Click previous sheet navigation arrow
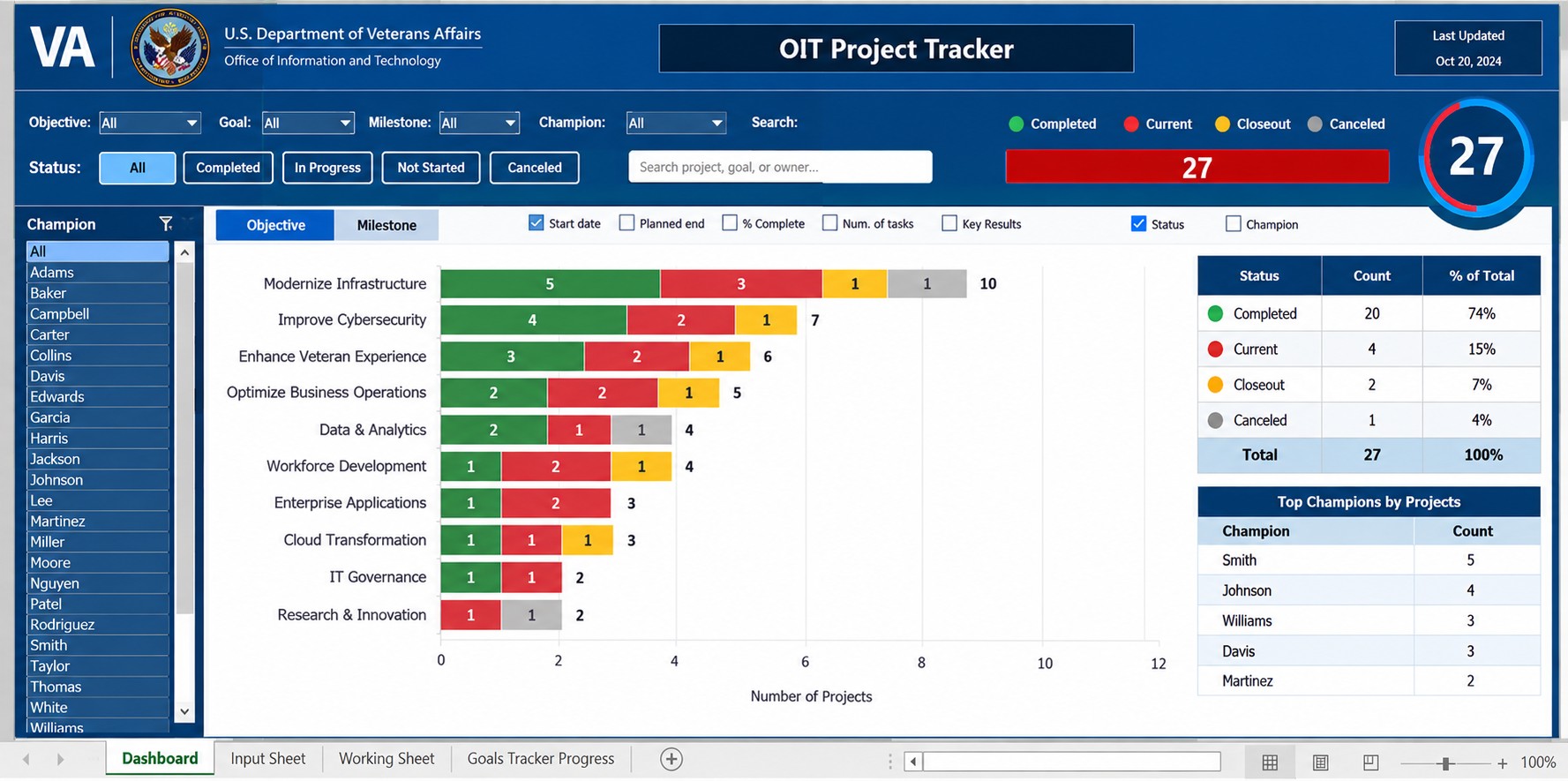Screen dimensions: 1568x781 pos(26,759)
